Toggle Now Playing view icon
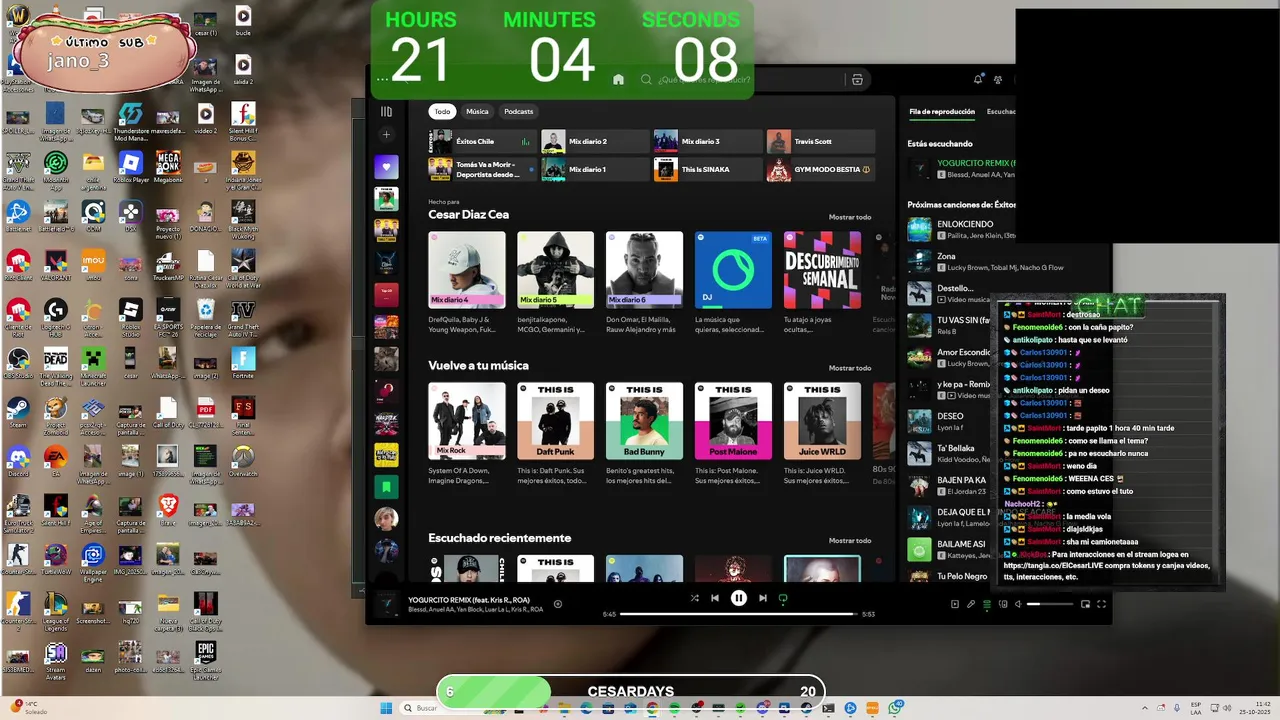Image resolution: width=1280 pixels, height=720 pixels. coord(954,604)
